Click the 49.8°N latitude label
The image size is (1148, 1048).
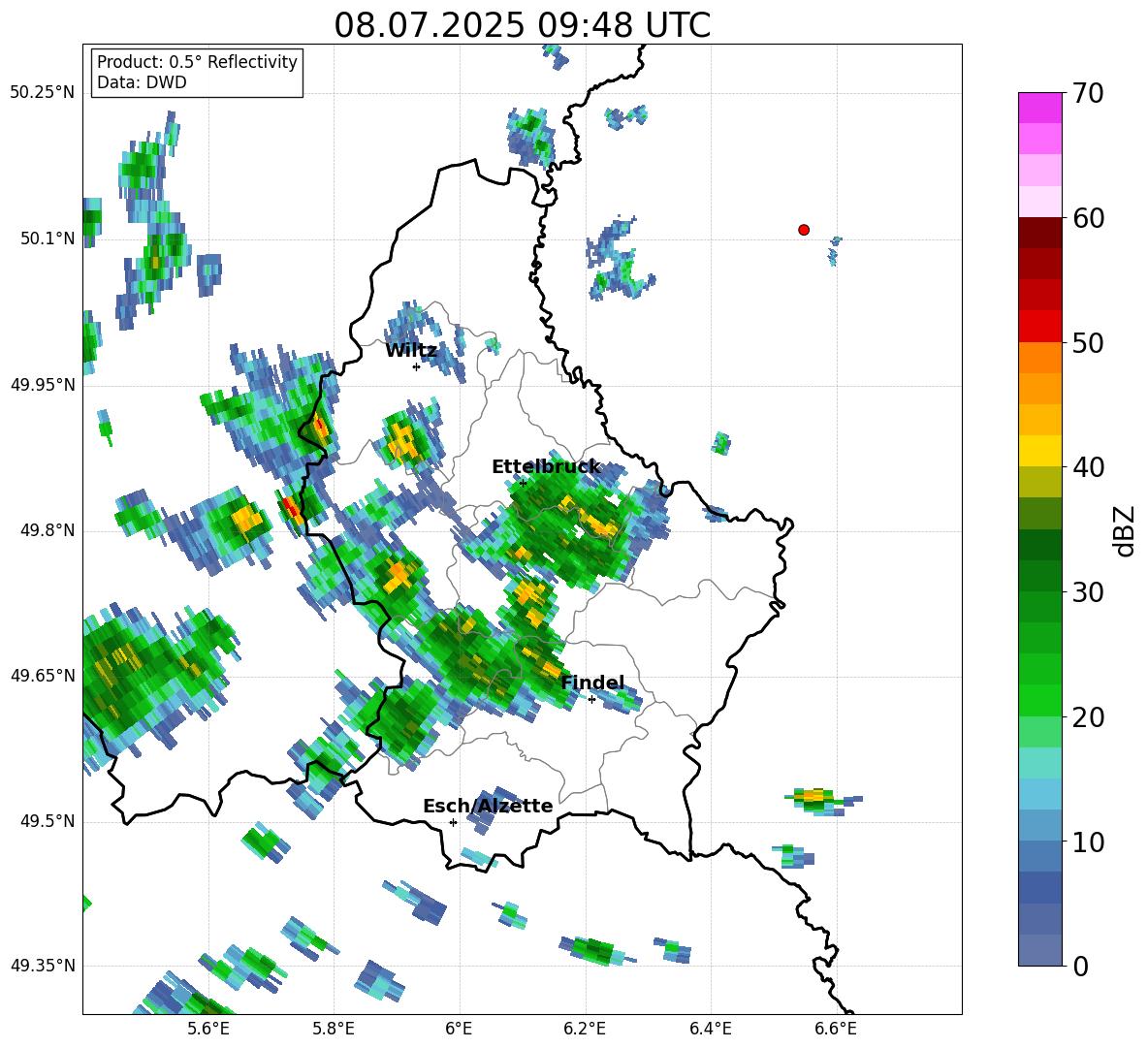pyautogui.click(x=47, y=530)
